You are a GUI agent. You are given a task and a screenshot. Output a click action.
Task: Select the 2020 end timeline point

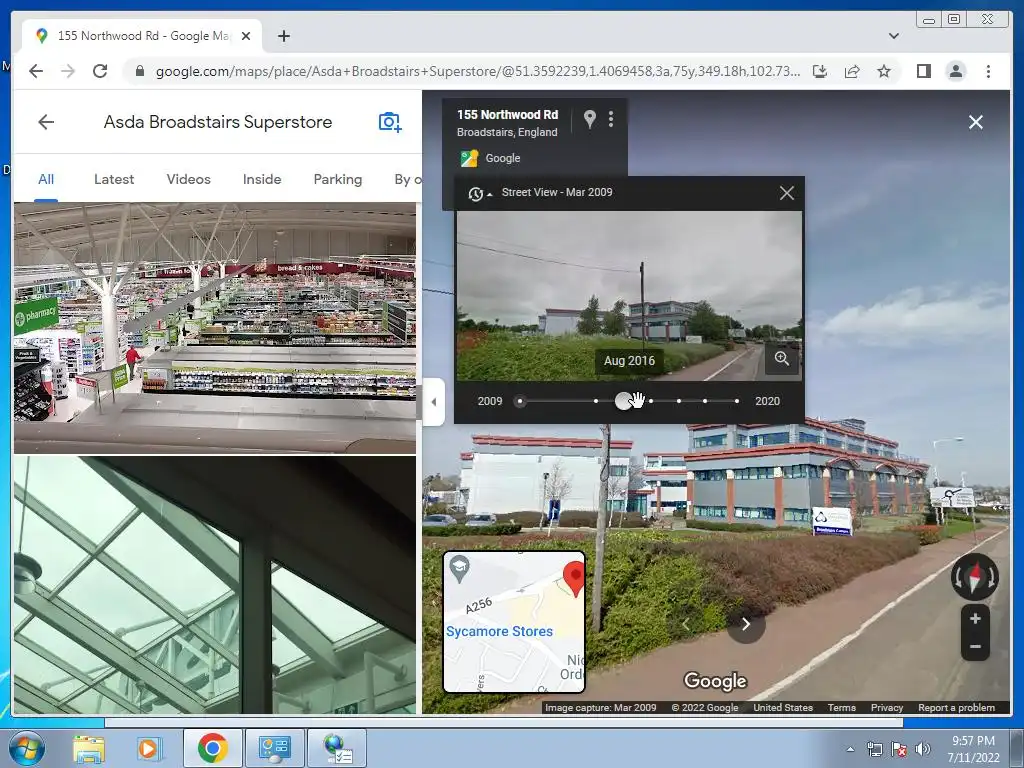(737, 401)
